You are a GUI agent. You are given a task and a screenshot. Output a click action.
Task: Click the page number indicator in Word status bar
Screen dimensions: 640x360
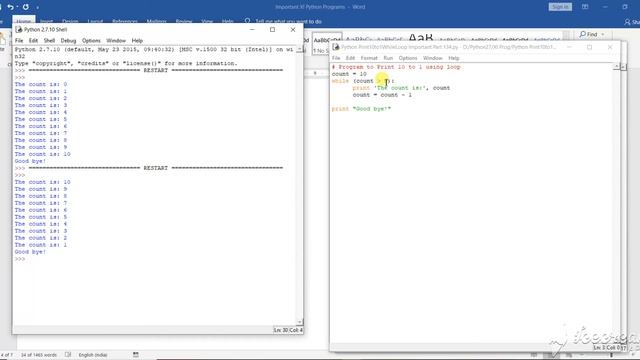(6, 355)
